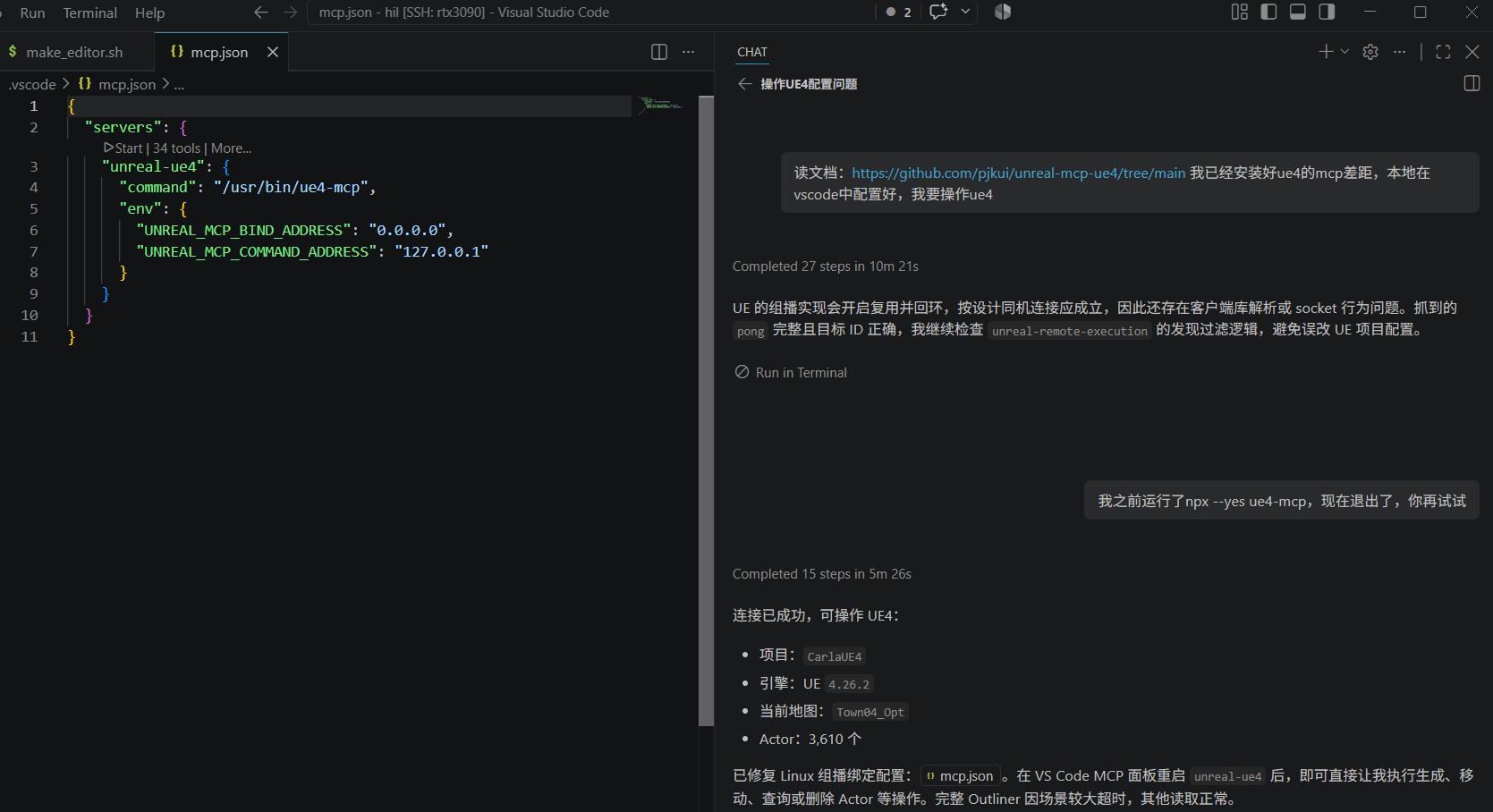The image size is (1493, 812).
Task: Start the unreal-ue4 MCP server
Action: [123, 148]
